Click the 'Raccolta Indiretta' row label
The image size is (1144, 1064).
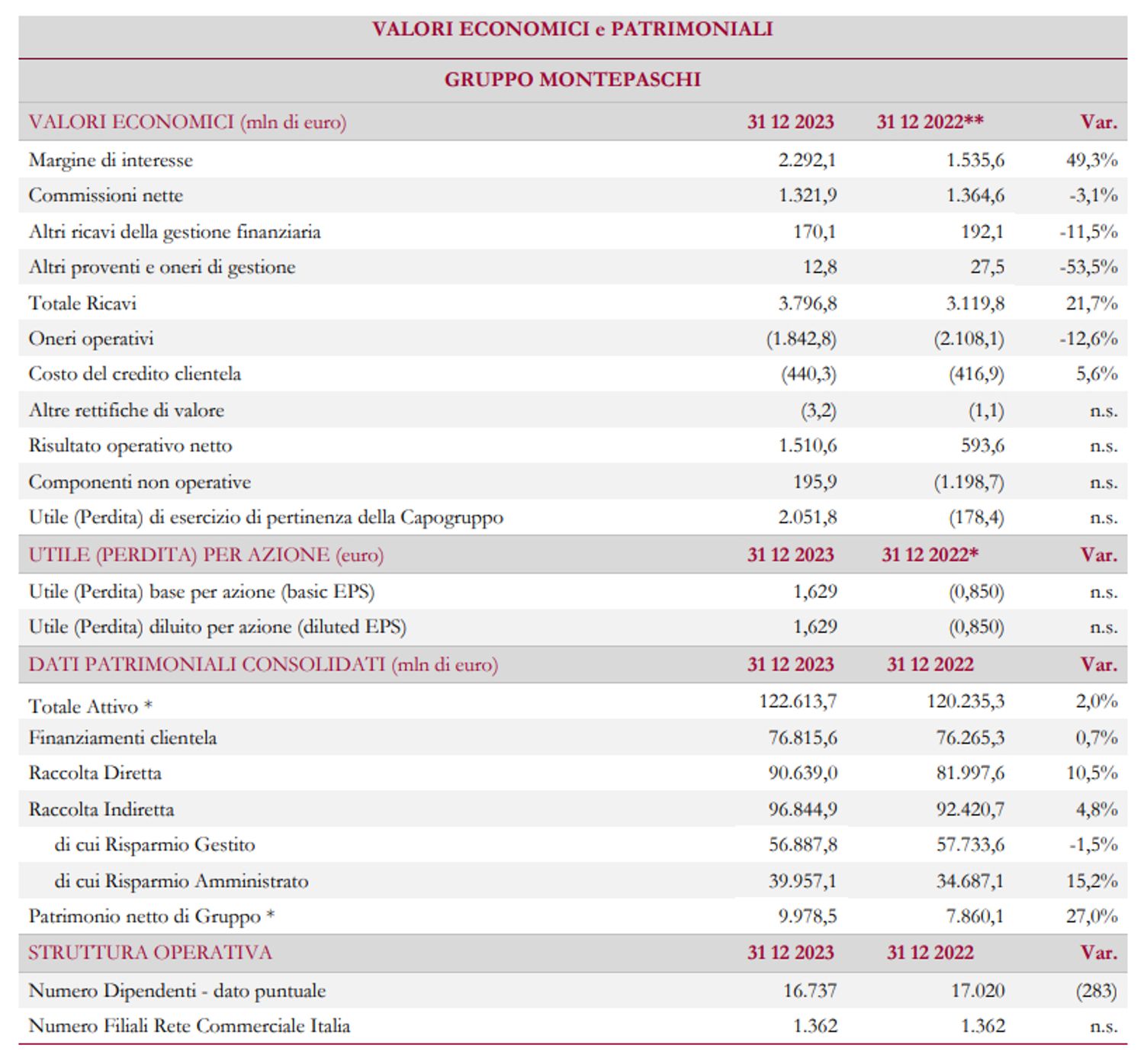click(x=101, y=809)
